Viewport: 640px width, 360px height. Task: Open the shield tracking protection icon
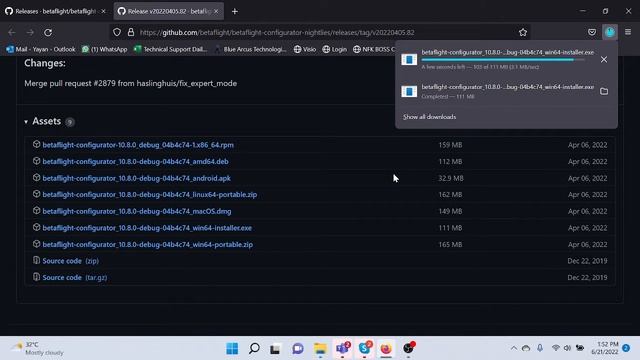117,32
